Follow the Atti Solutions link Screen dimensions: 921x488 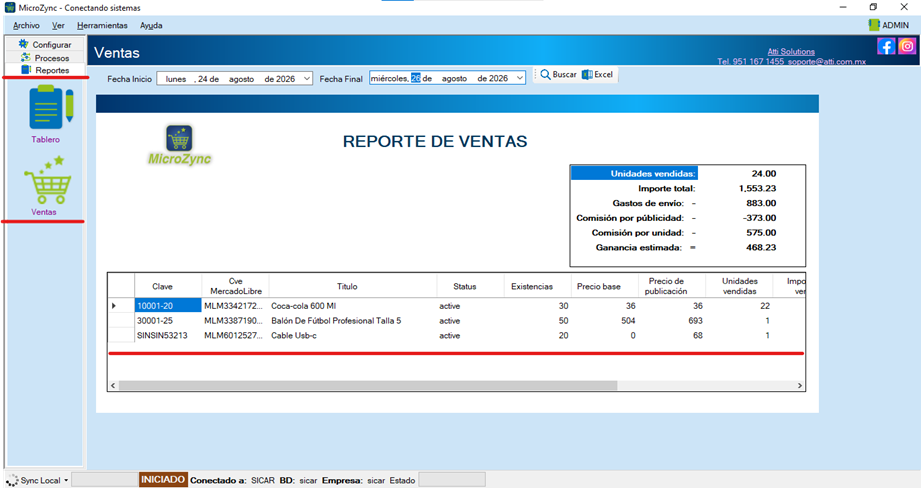pyautogui.click(x=791, y=52)
